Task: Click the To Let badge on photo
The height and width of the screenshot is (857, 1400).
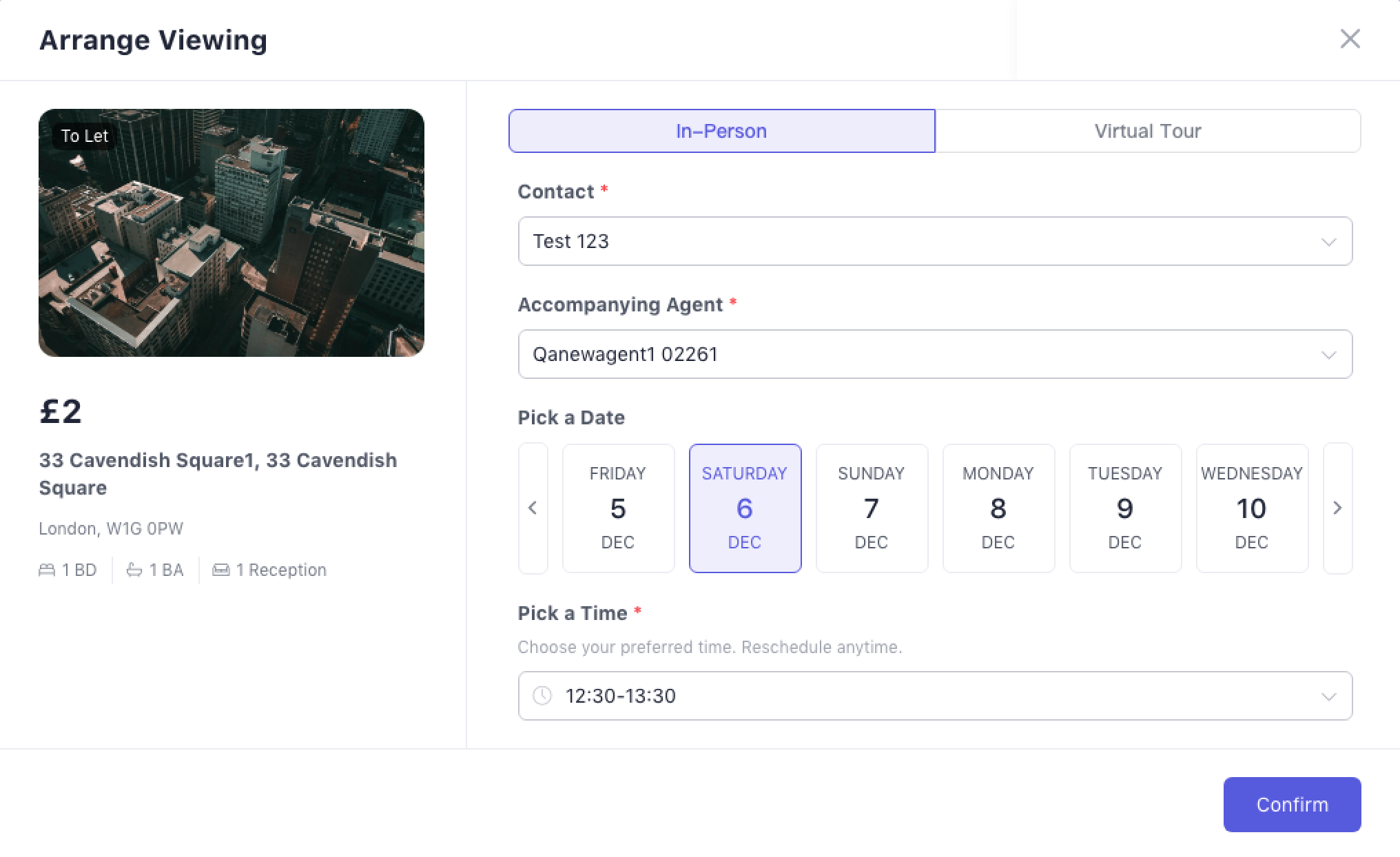Action: point(84,136)
